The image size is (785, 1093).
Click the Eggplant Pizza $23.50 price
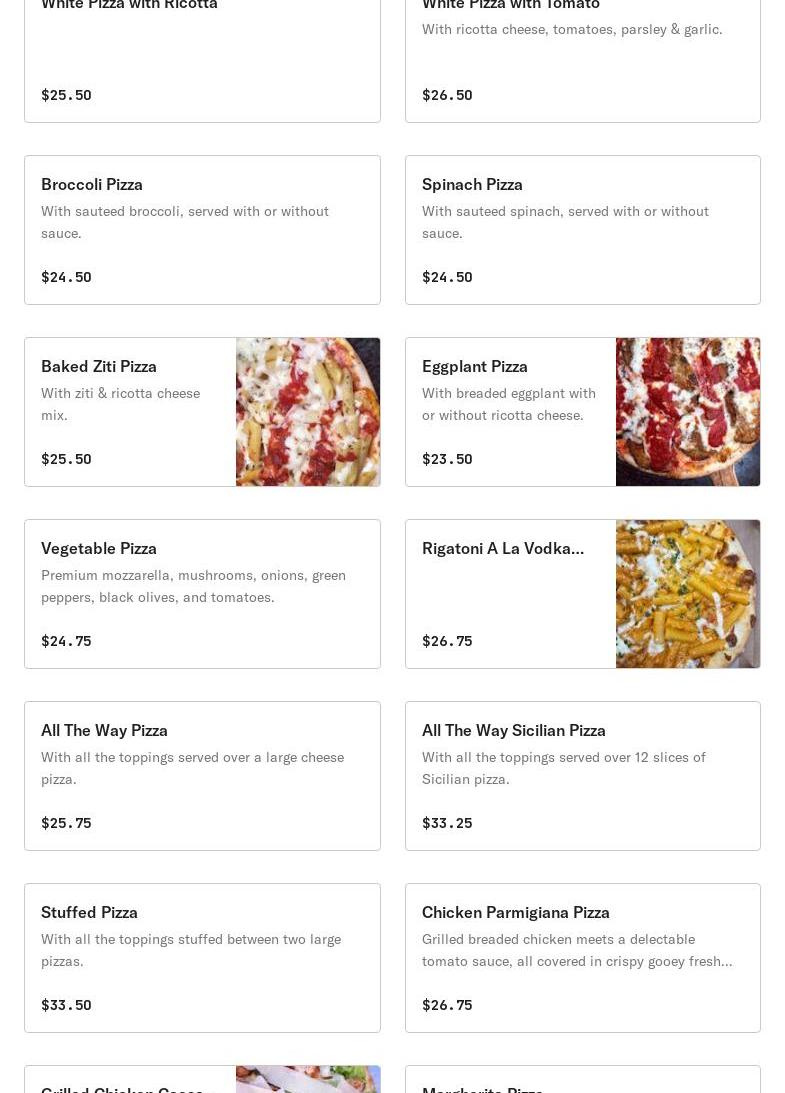click(447, 459)
